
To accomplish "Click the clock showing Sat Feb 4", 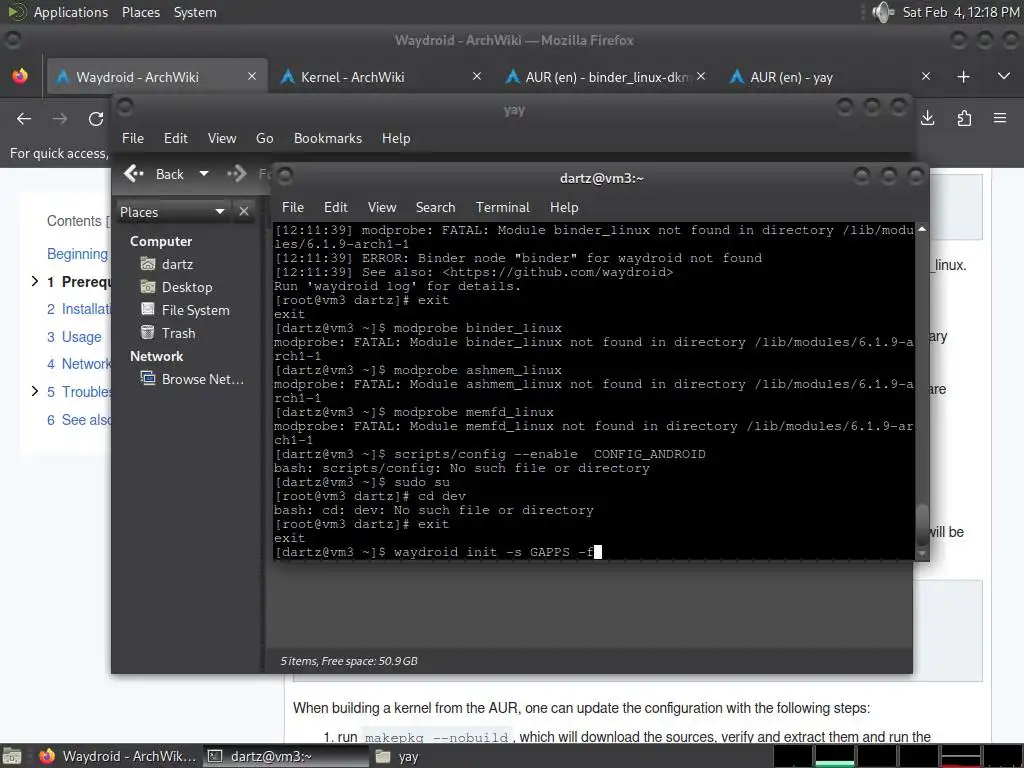I will [x=961, y=12].
